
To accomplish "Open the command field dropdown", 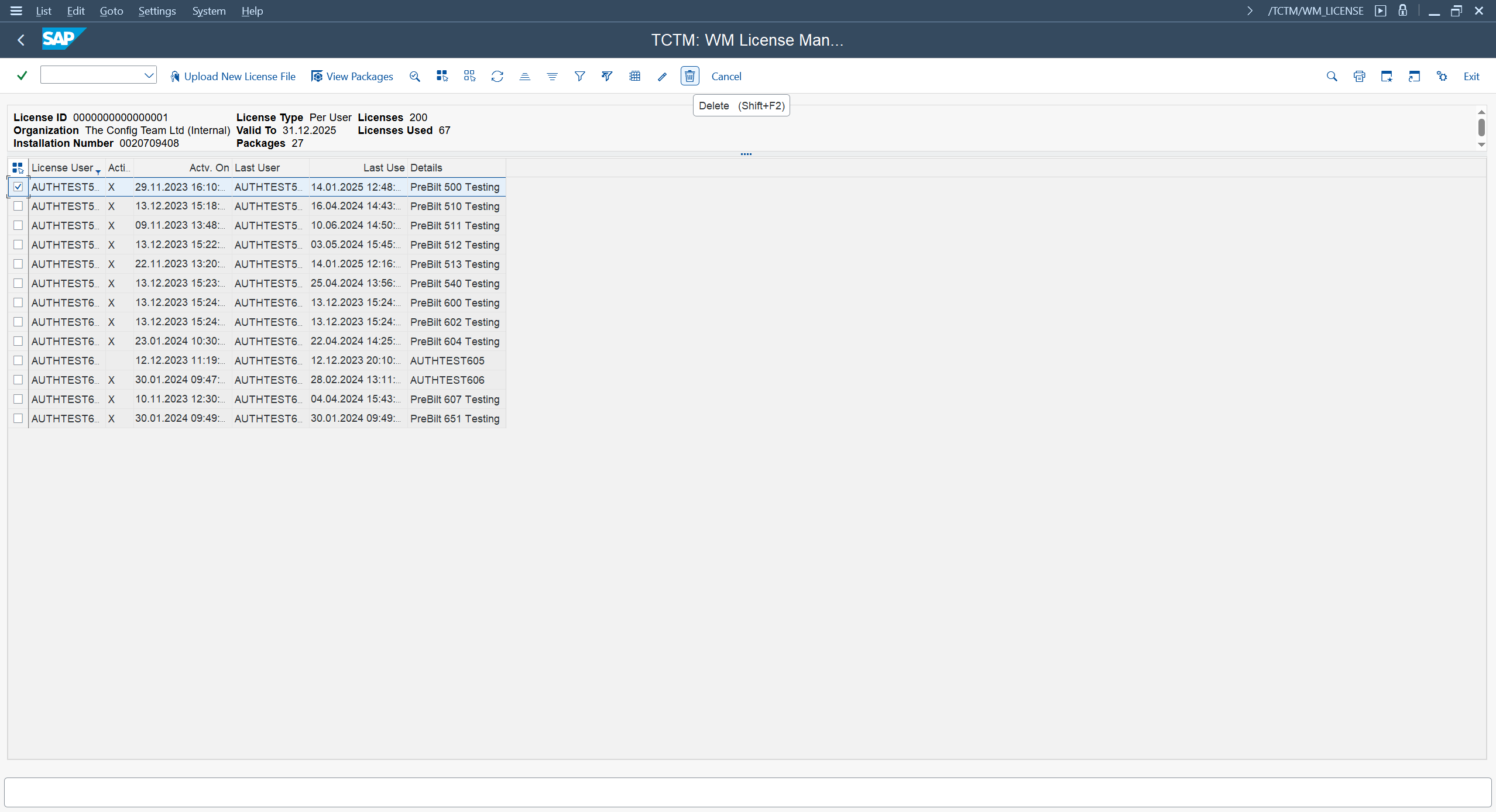I will point(149,75).
